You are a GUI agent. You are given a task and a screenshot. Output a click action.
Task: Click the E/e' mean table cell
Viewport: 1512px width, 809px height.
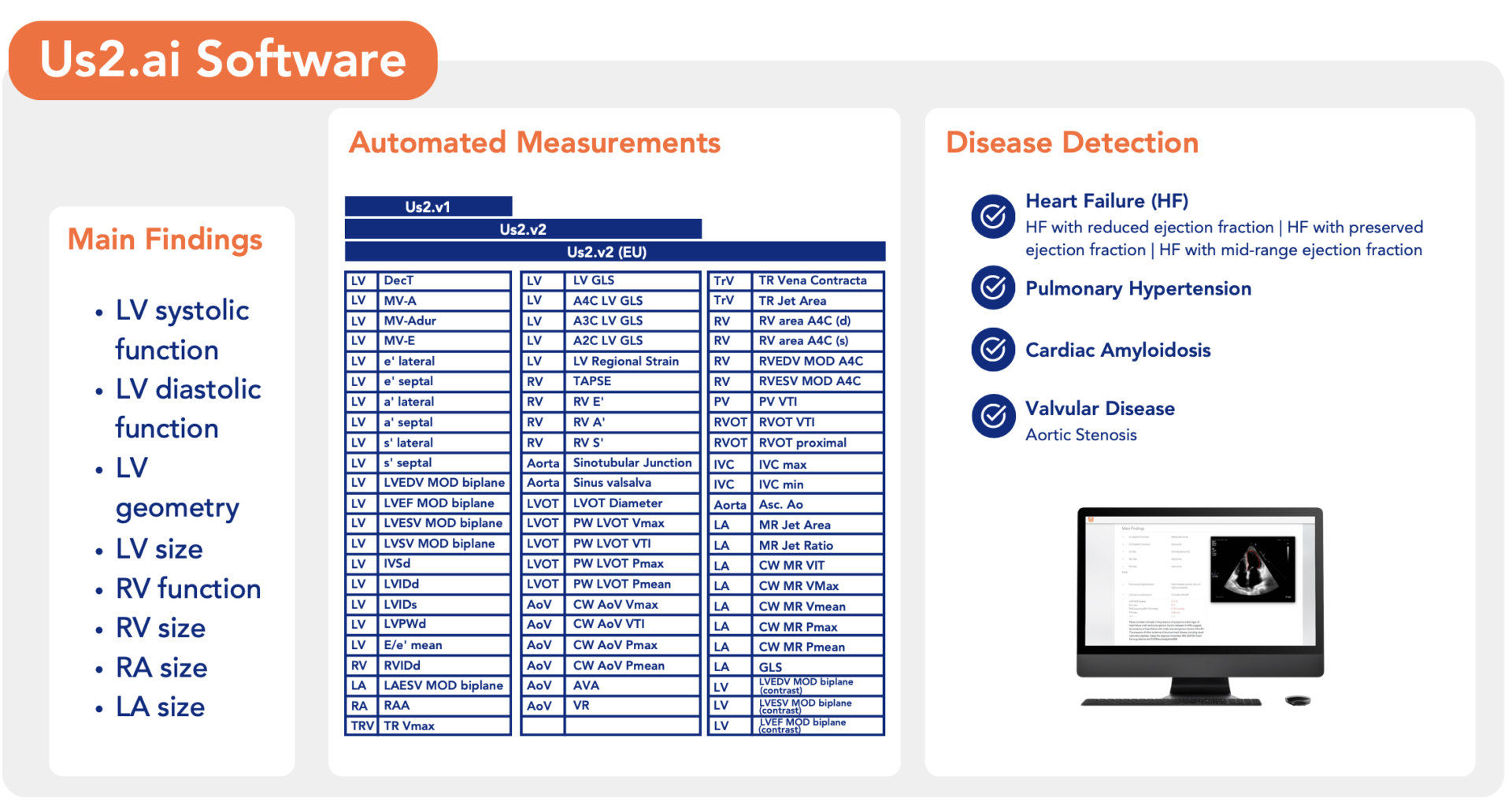tap(444, 644)
